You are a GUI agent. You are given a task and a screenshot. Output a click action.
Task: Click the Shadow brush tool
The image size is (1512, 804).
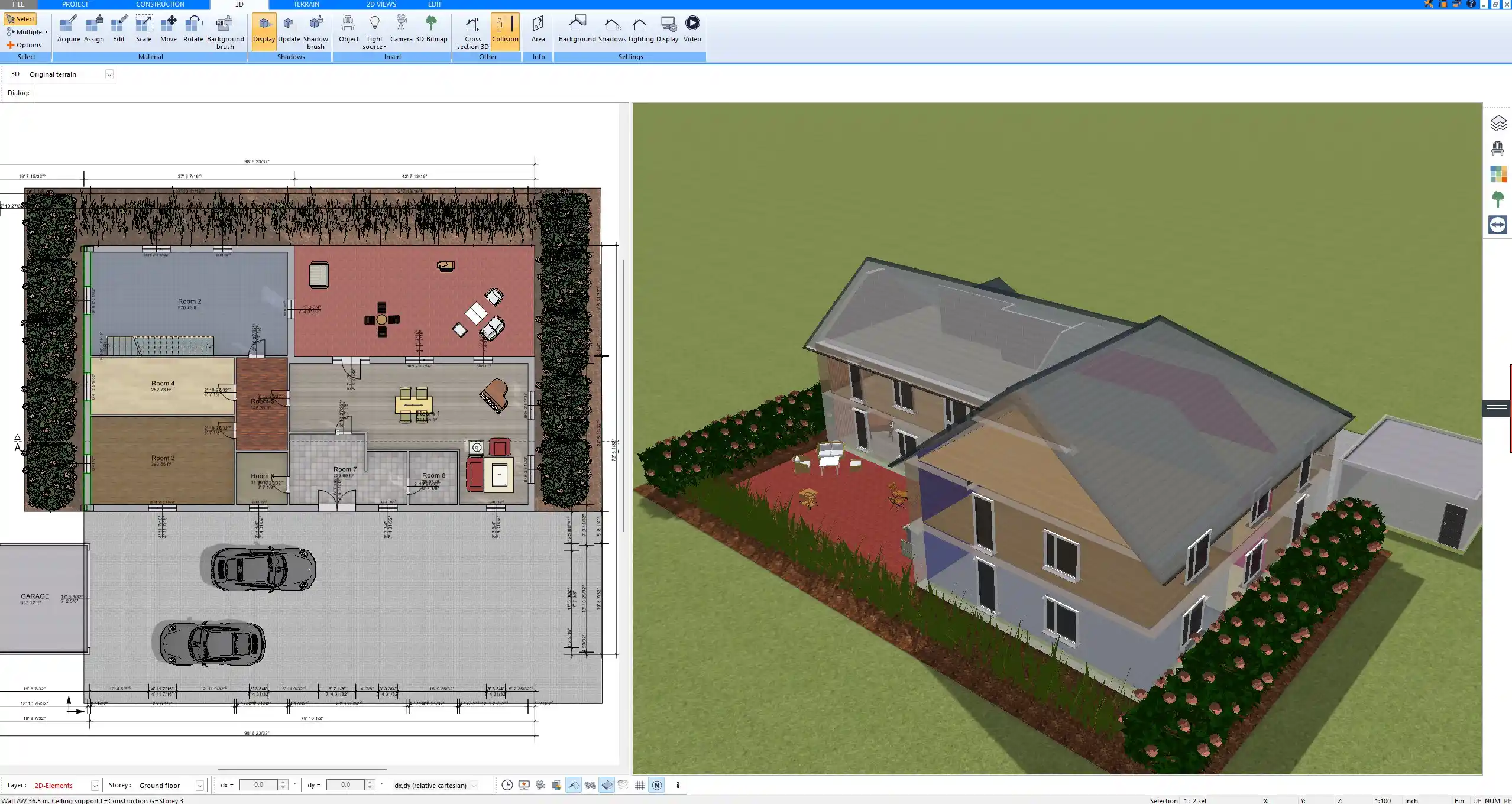(x=315, y=31)
